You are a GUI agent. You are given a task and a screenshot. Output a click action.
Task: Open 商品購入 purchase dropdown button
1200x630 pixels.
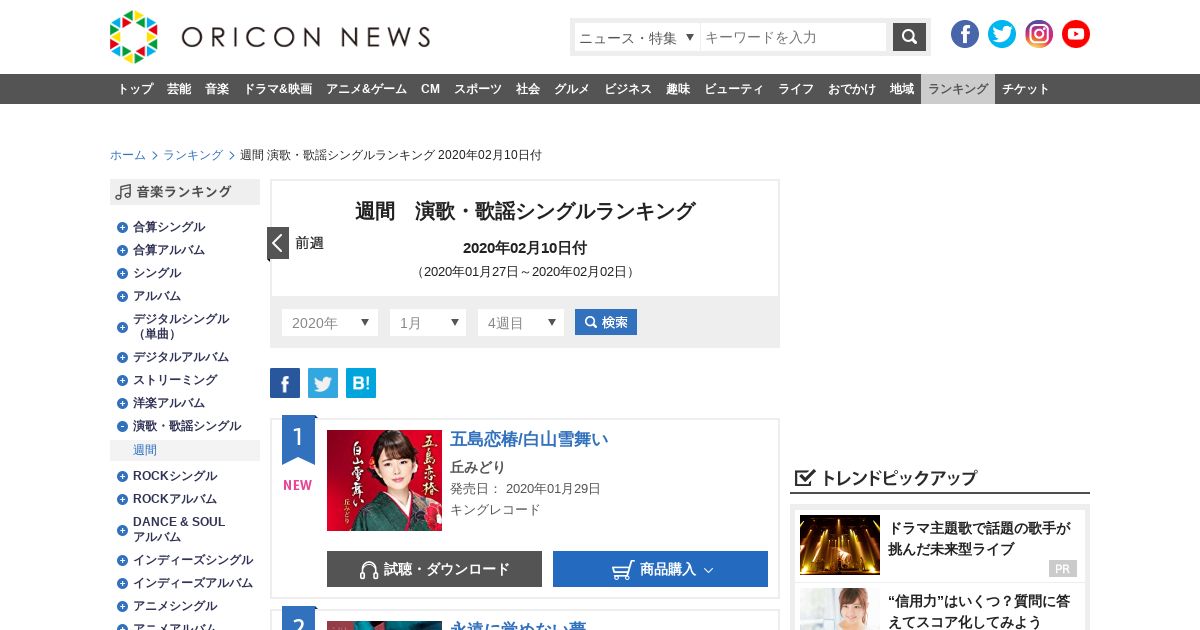(660, 569)
